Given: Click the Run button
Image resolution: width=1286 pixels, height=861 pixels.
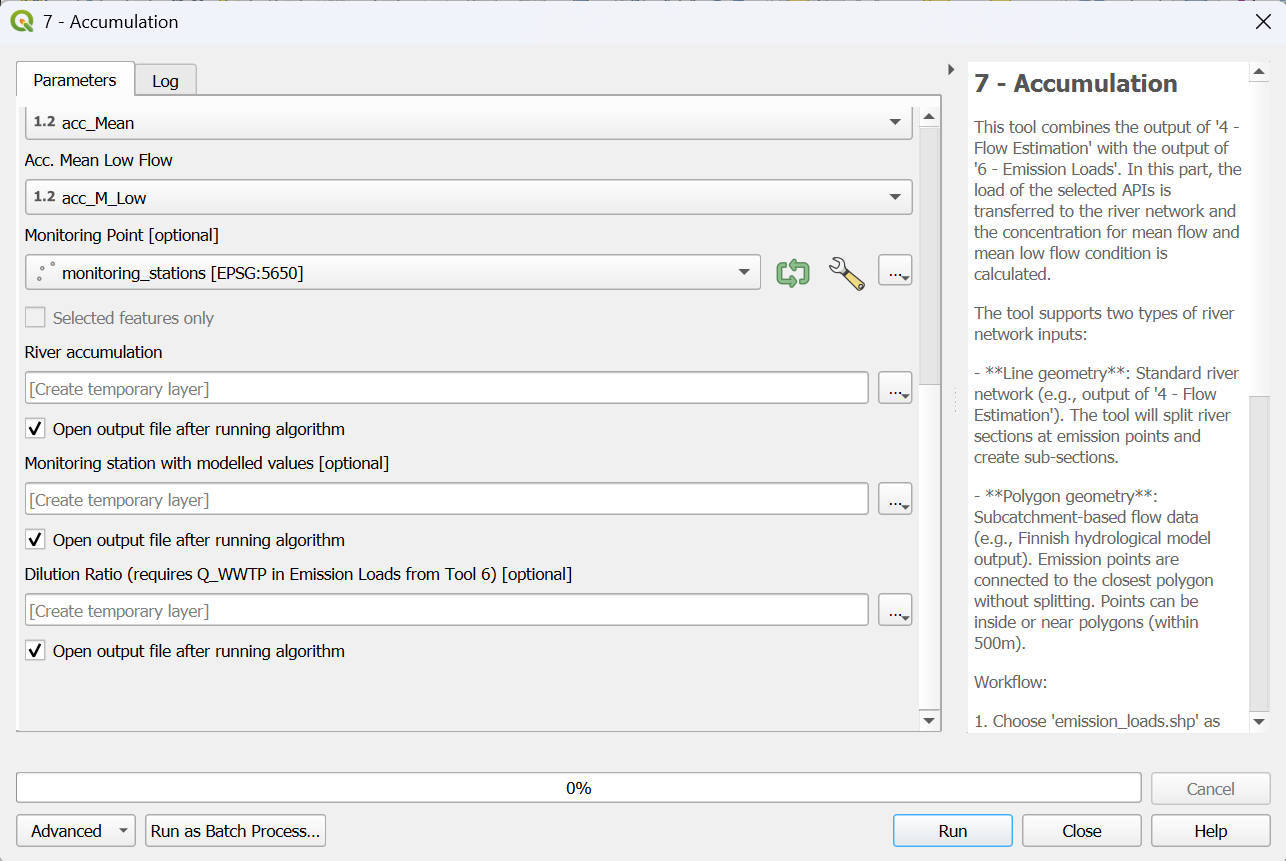Looking at the screenshot, I should [x=952, y=831].
